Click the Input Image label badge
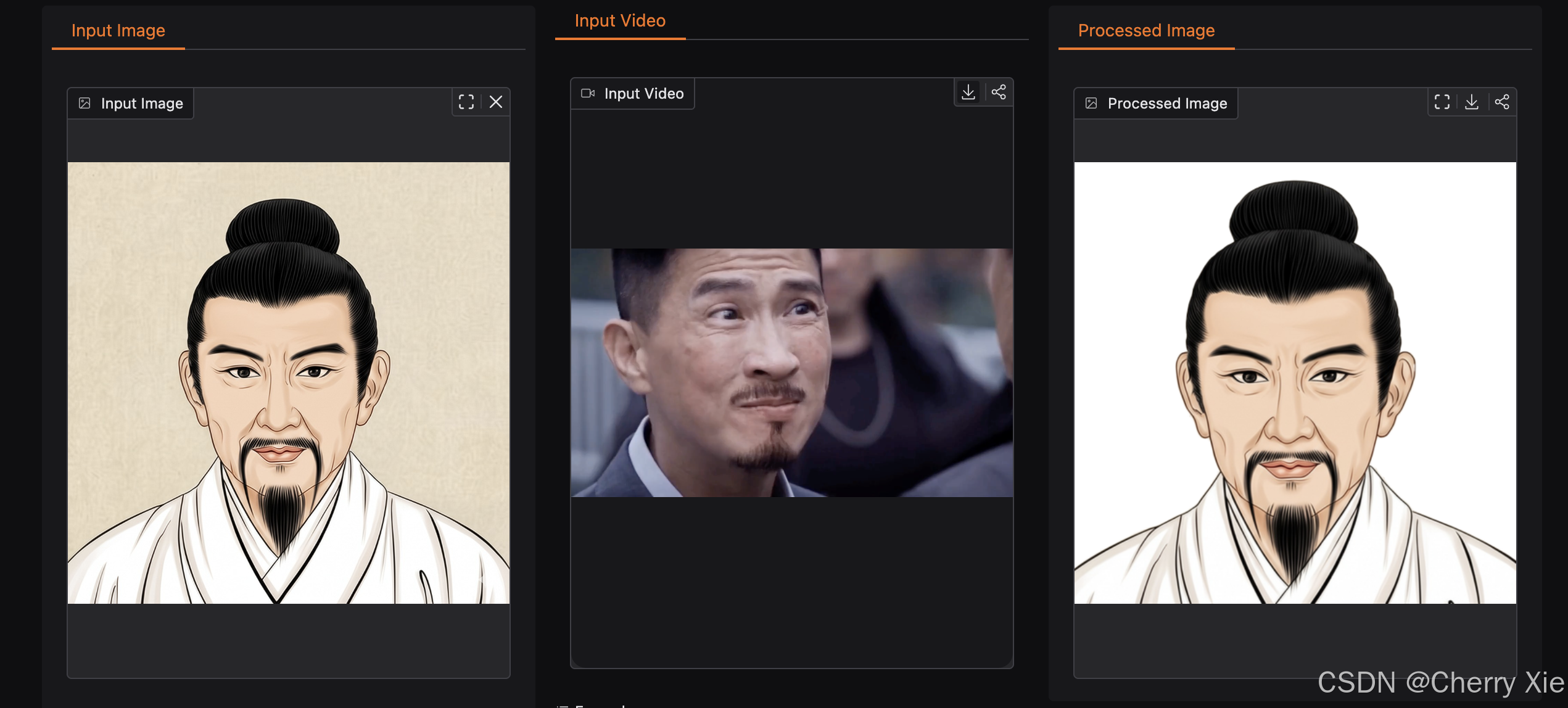The height and width of the screenshot is (708, 1568). pyautogui.click(x=142, y=104)
